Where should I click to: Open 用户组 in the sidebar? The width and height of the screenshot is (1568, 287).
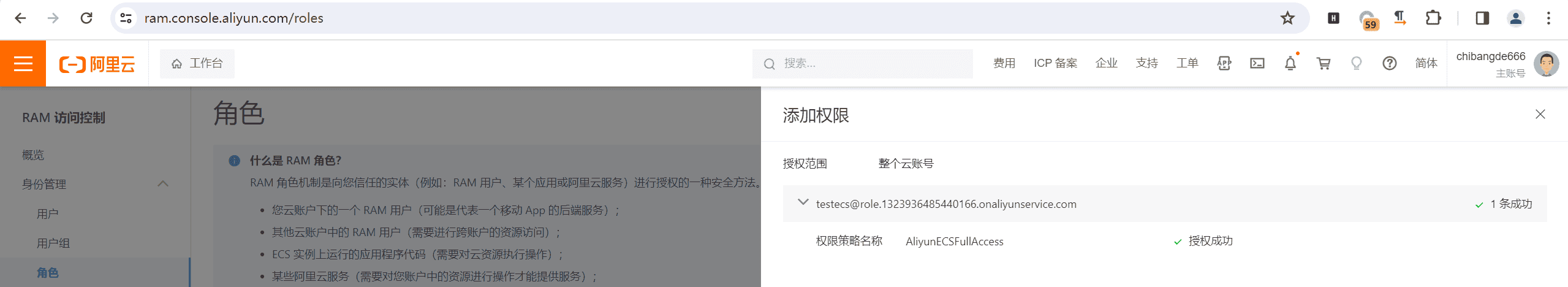53,243
